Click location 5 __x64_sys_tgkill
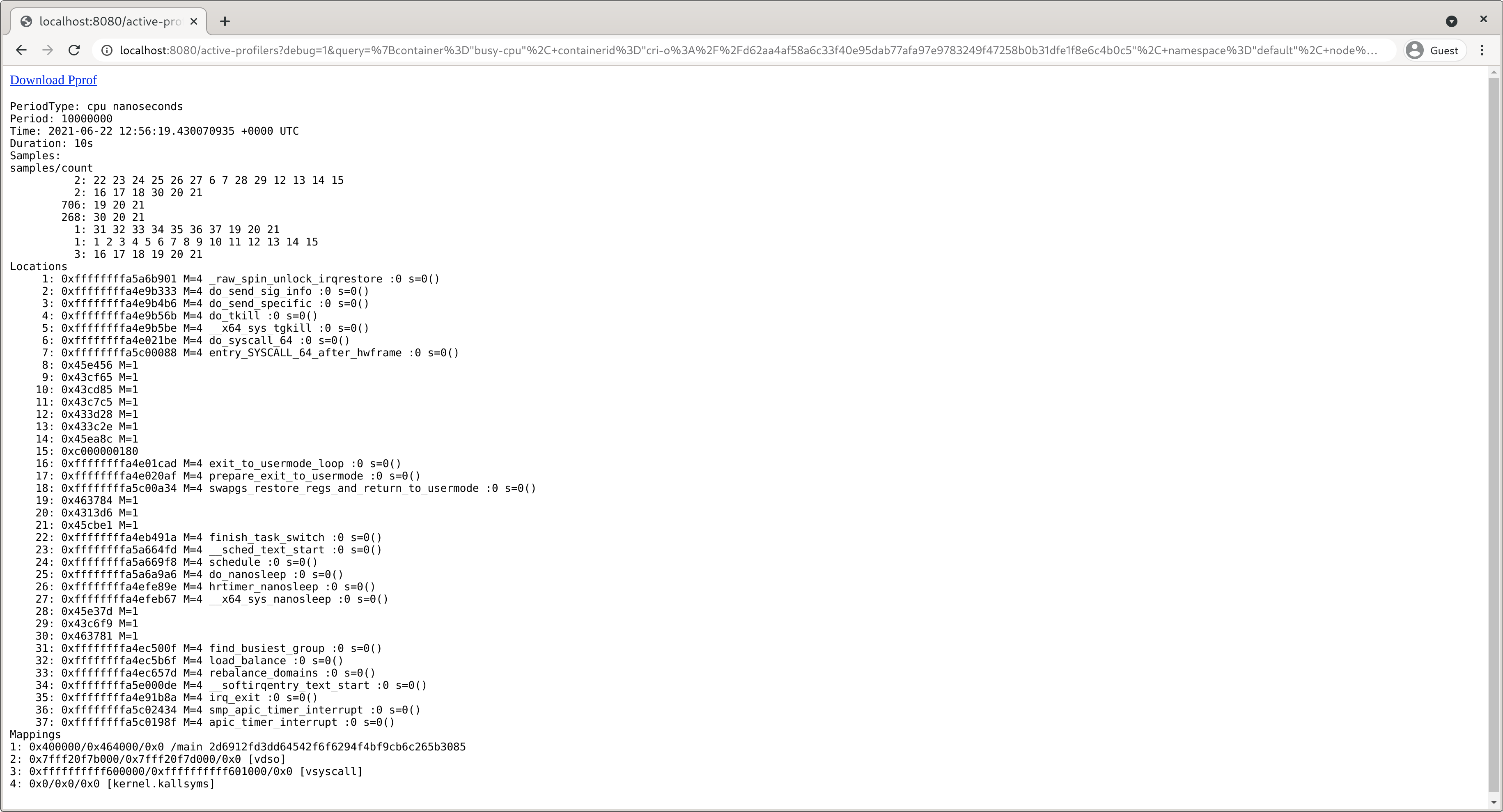Viewport: 1503px width, 812px height. coord(205,328)
